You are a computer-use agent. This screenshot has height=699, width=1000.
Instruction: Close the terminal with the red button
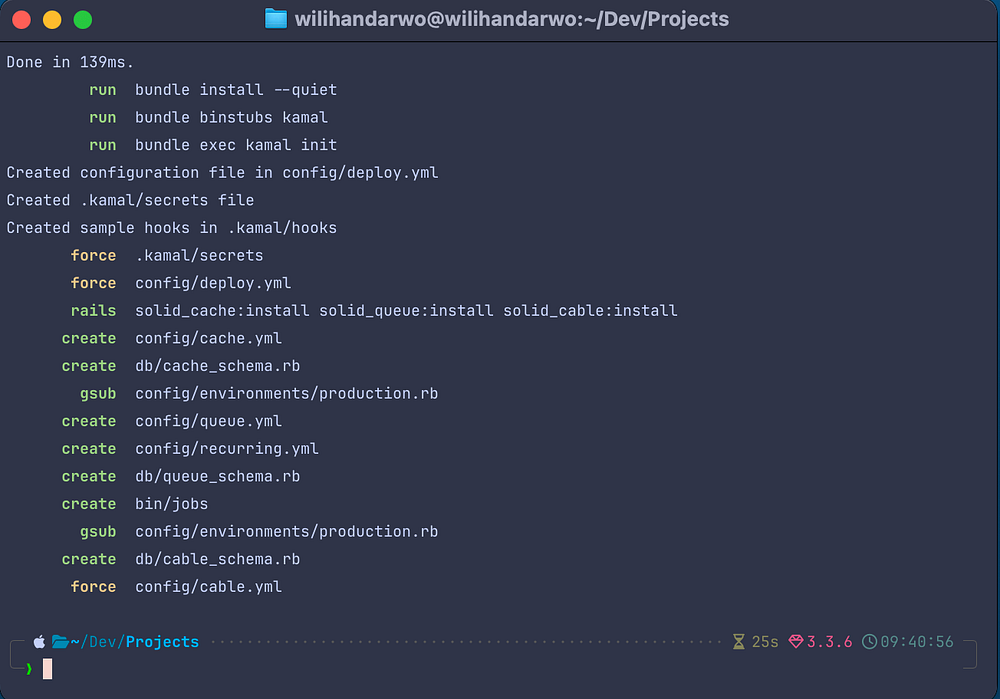[x=22, y=20]
